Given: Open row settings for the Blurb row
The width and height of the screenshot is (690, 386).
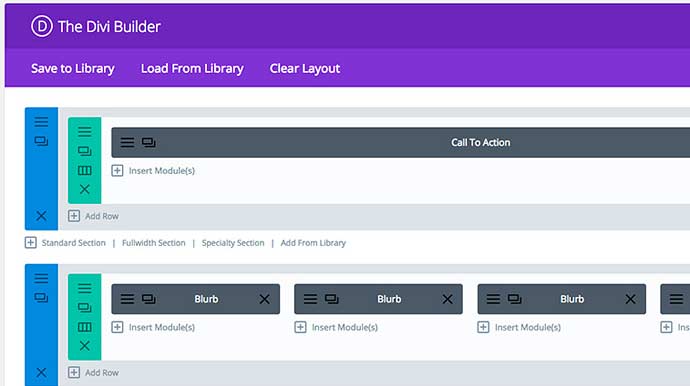Looking at the screenshot, I should coord(84,288).
